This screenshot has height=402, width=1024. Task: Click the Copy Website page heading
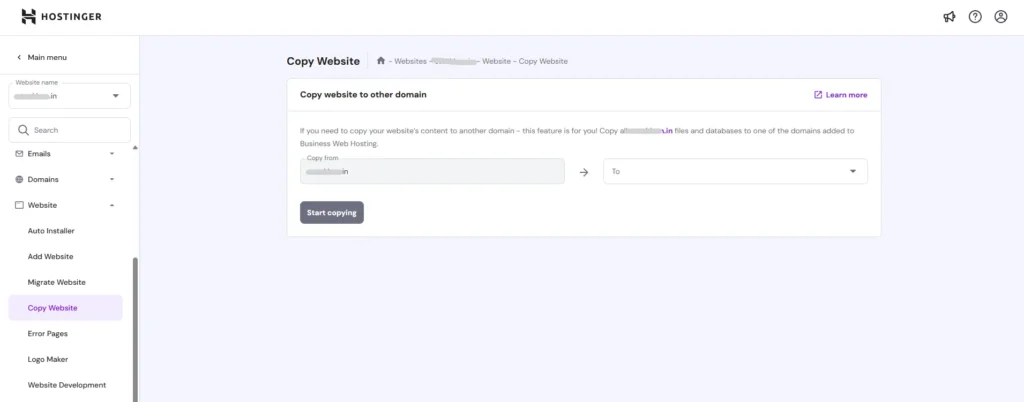pos(323,61)
